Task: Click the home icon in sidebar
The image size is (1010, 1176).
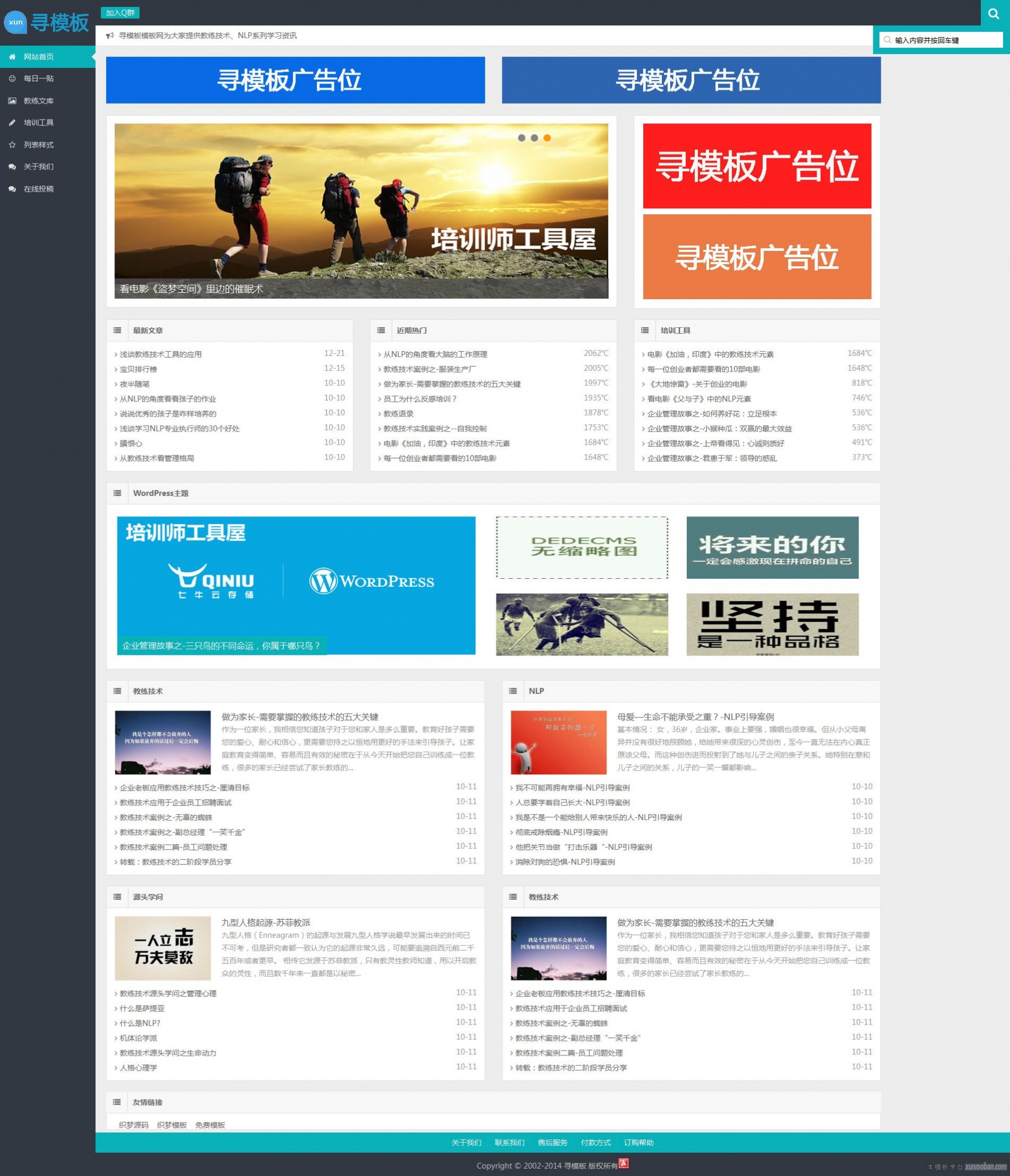Action: 12,57
